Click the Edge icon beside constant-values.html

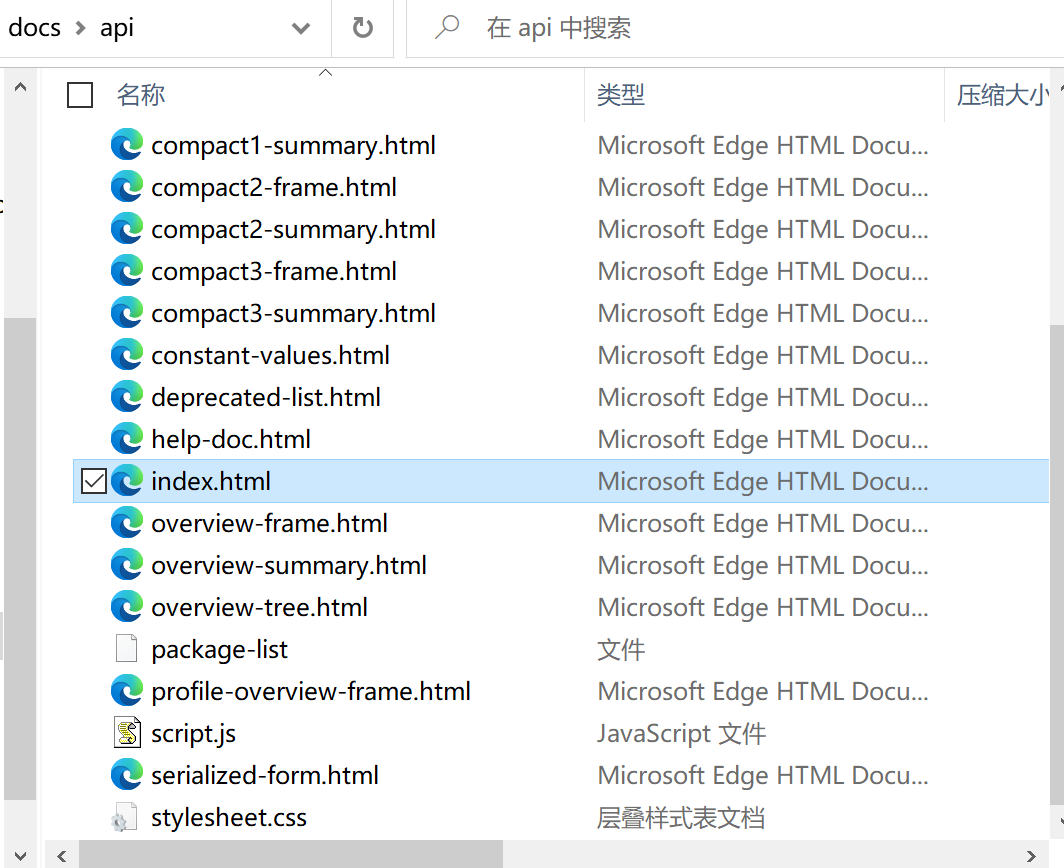click(127, 355)
